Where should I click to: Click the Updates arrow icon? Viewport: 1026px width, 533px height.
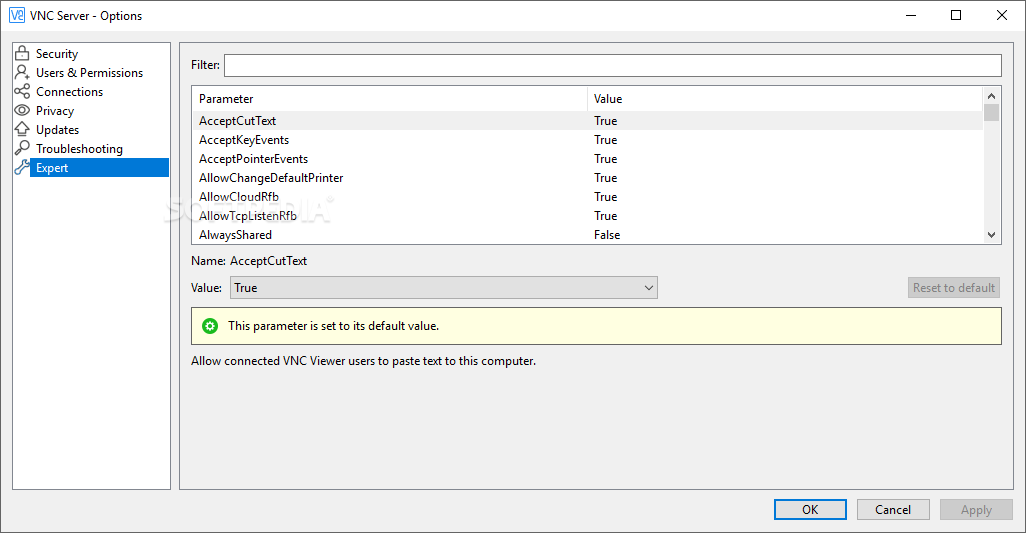coord(22,130)
